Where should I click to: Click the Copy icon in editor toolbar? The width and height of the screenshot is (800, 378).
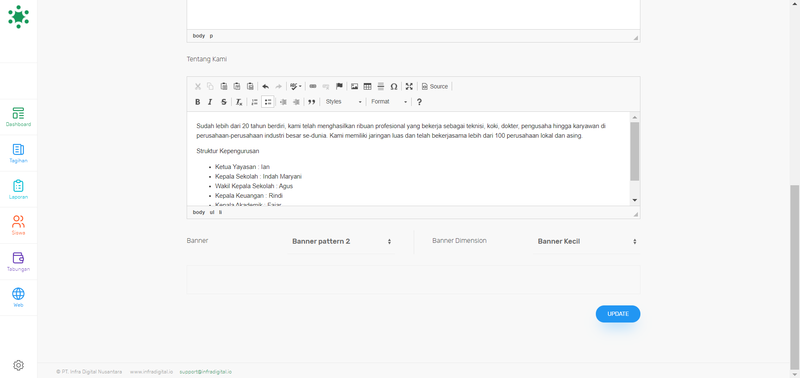[210, 87]
